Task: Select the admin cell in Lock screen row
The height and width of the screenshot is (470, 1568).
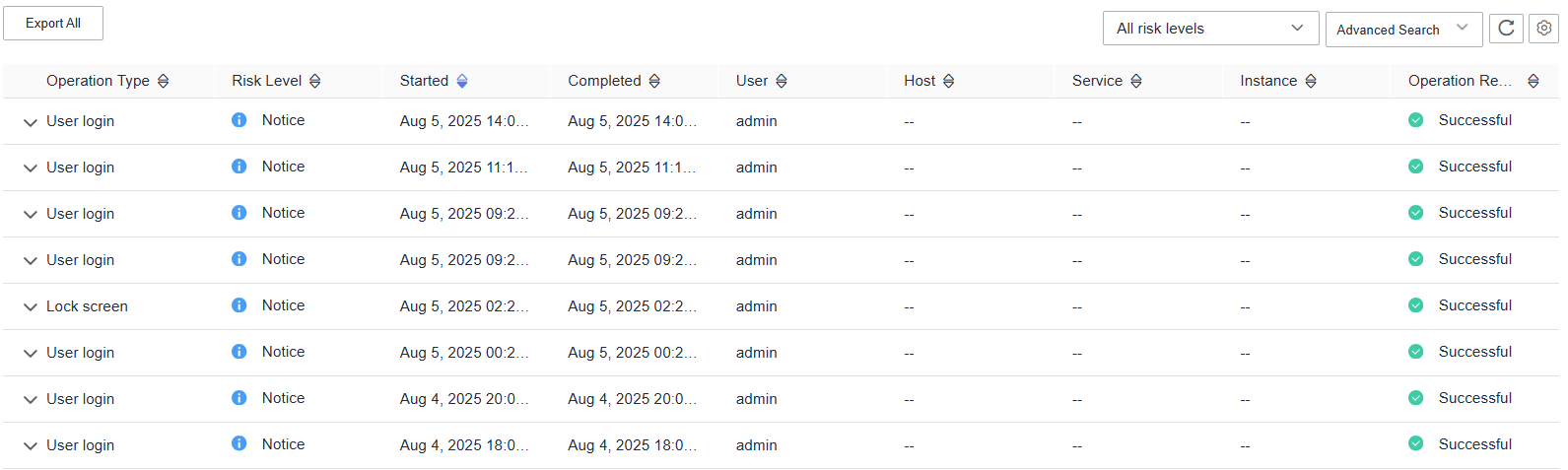Action: click(757, 306)
